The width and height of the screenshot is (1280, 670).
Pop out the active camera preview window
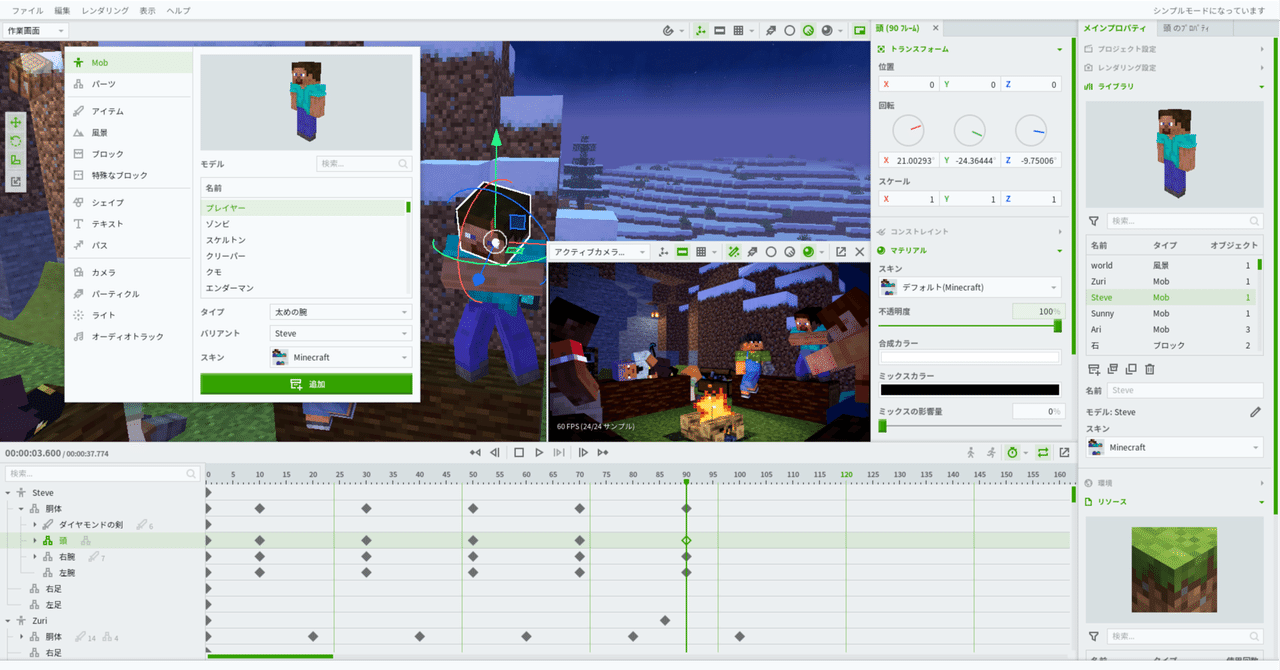coord(841,252)
